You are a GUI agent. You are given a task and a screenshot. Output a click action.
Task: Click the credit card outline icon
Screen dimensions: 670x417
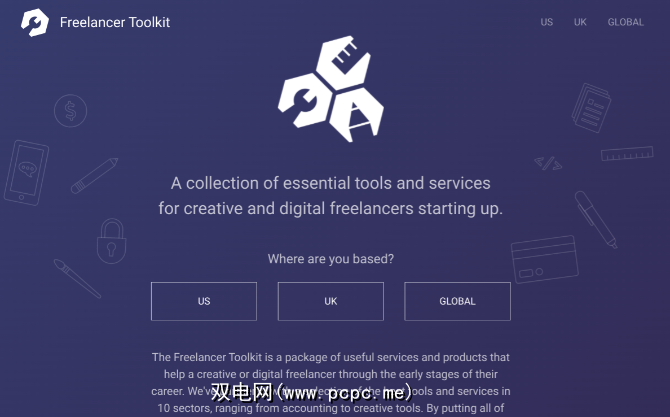point(545,259)
